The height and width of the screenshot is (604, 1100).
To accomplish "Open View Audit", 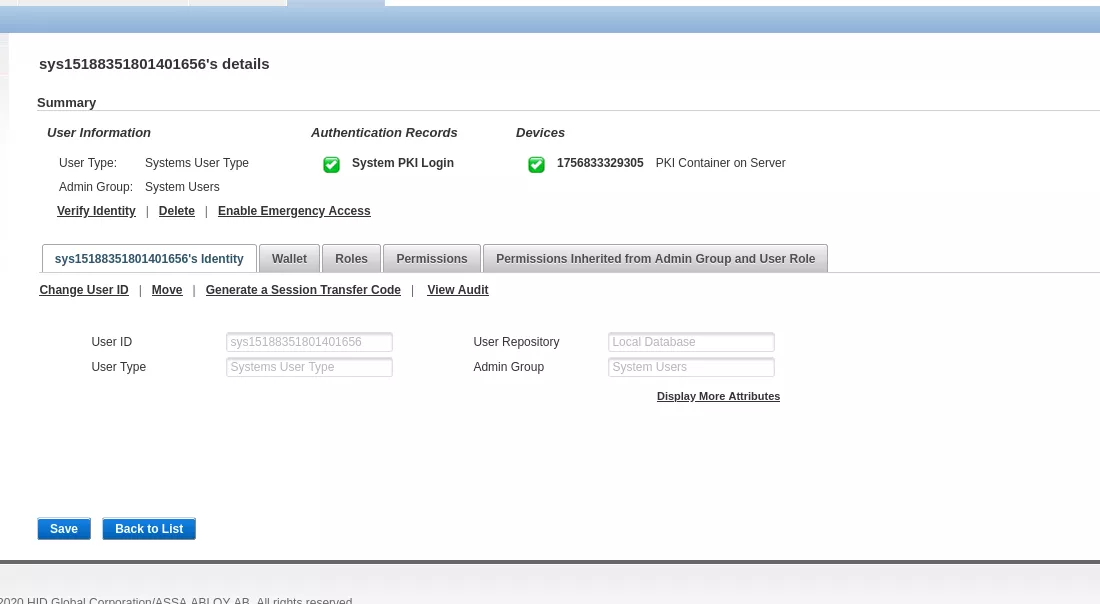I will pos(457,290).
